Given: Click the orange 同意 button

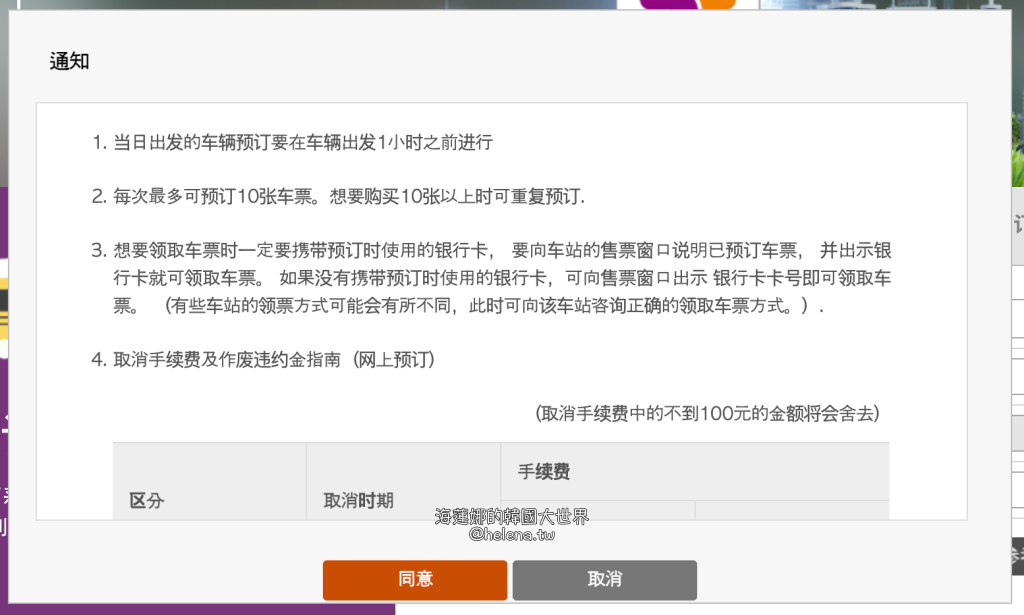Looking at the screenshot, I should [x=415, y=580].
